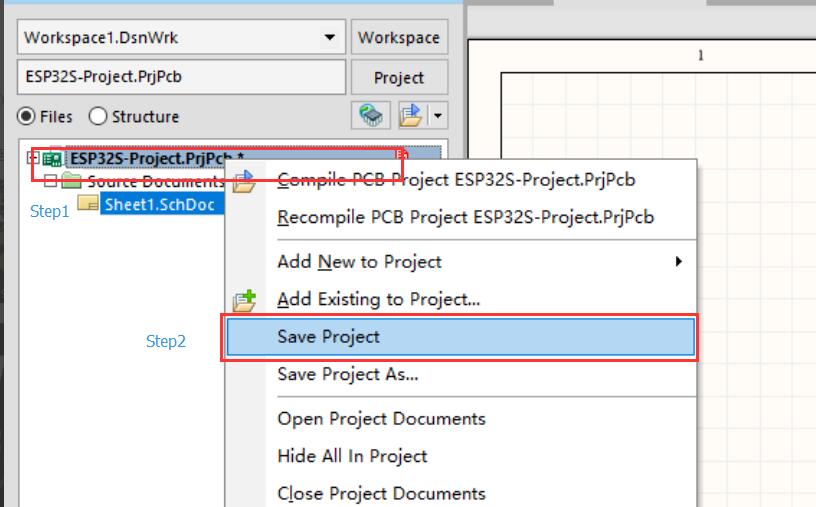
Task: Click the Workspace button
Action: tap(399, 37)
